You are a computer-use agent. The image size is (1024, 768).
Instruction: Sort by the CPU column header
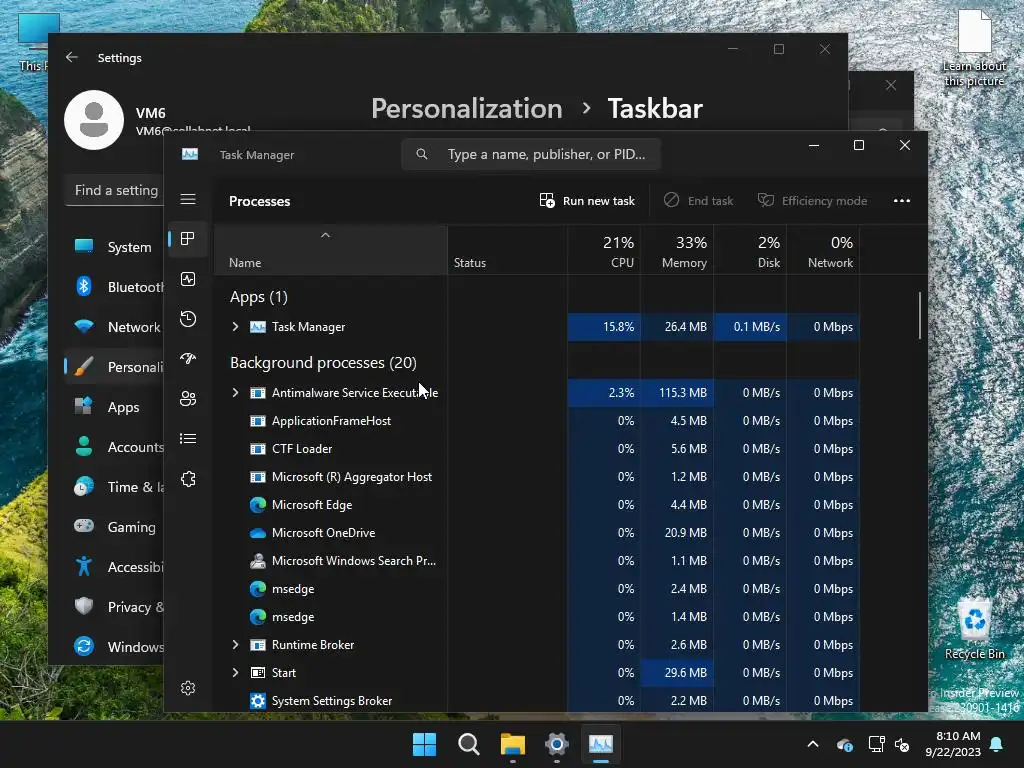coord(604,251)
